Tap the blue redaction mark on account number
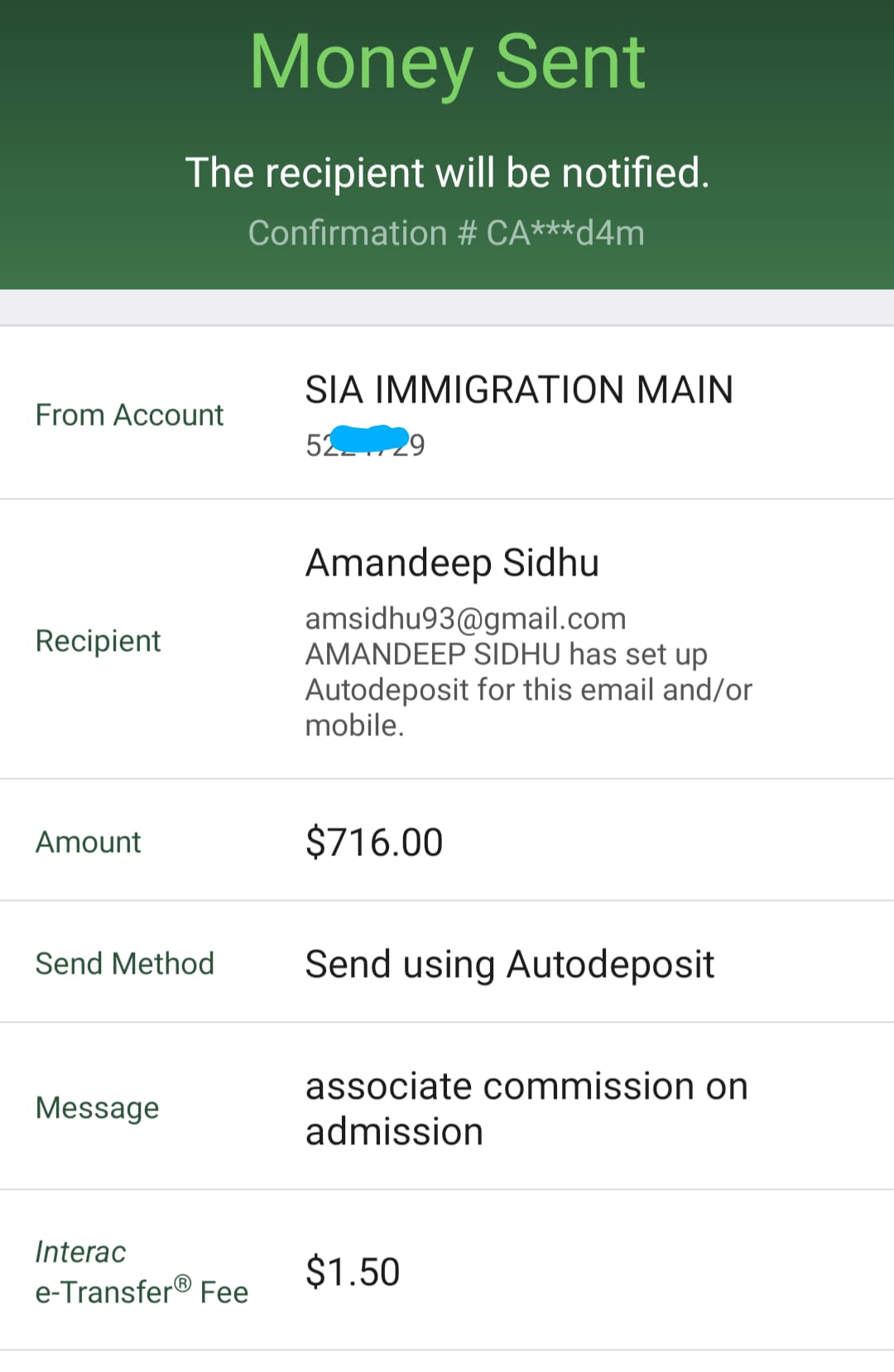 coord(368,439)
